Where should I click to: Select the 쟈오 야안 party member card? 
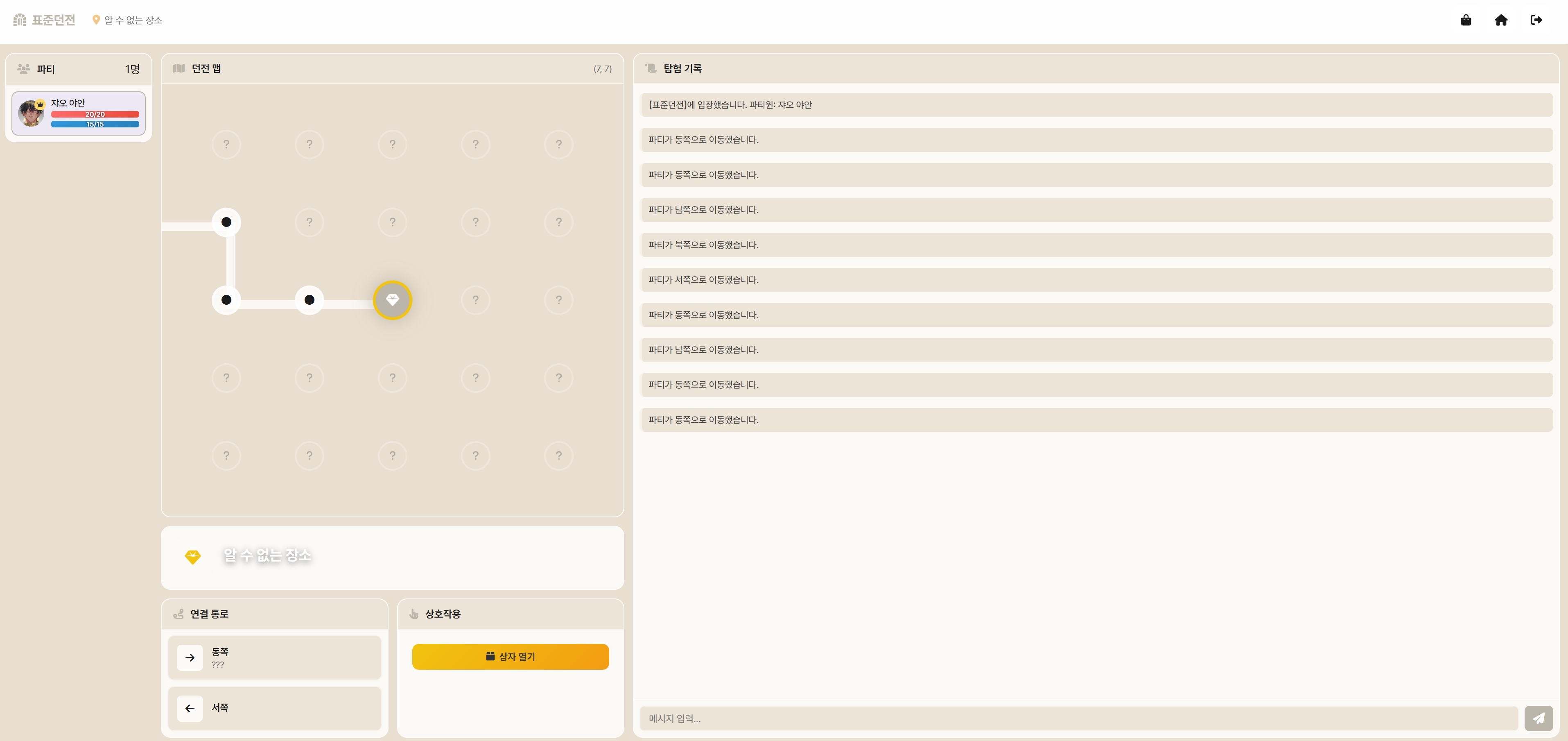[79, 113]
